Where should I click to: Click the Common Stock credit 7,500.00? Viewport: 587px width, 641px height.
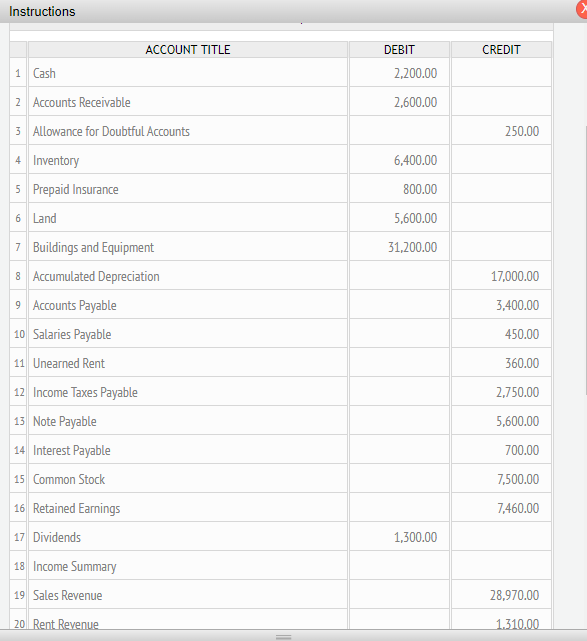(518, 480)
